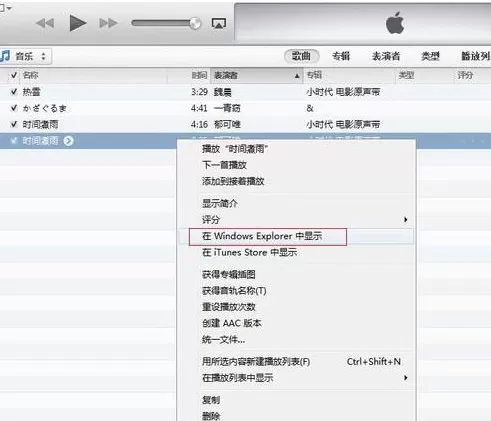Adjust the volume slider knob
The width and height of the screenshot is (491, 421).
(195, 23)
